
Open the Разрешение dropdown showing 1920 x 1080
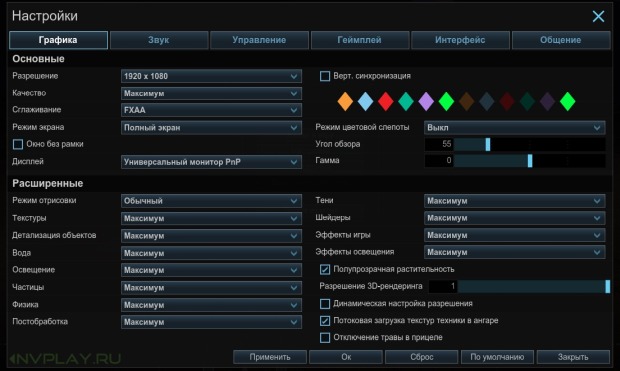point(211,76)
